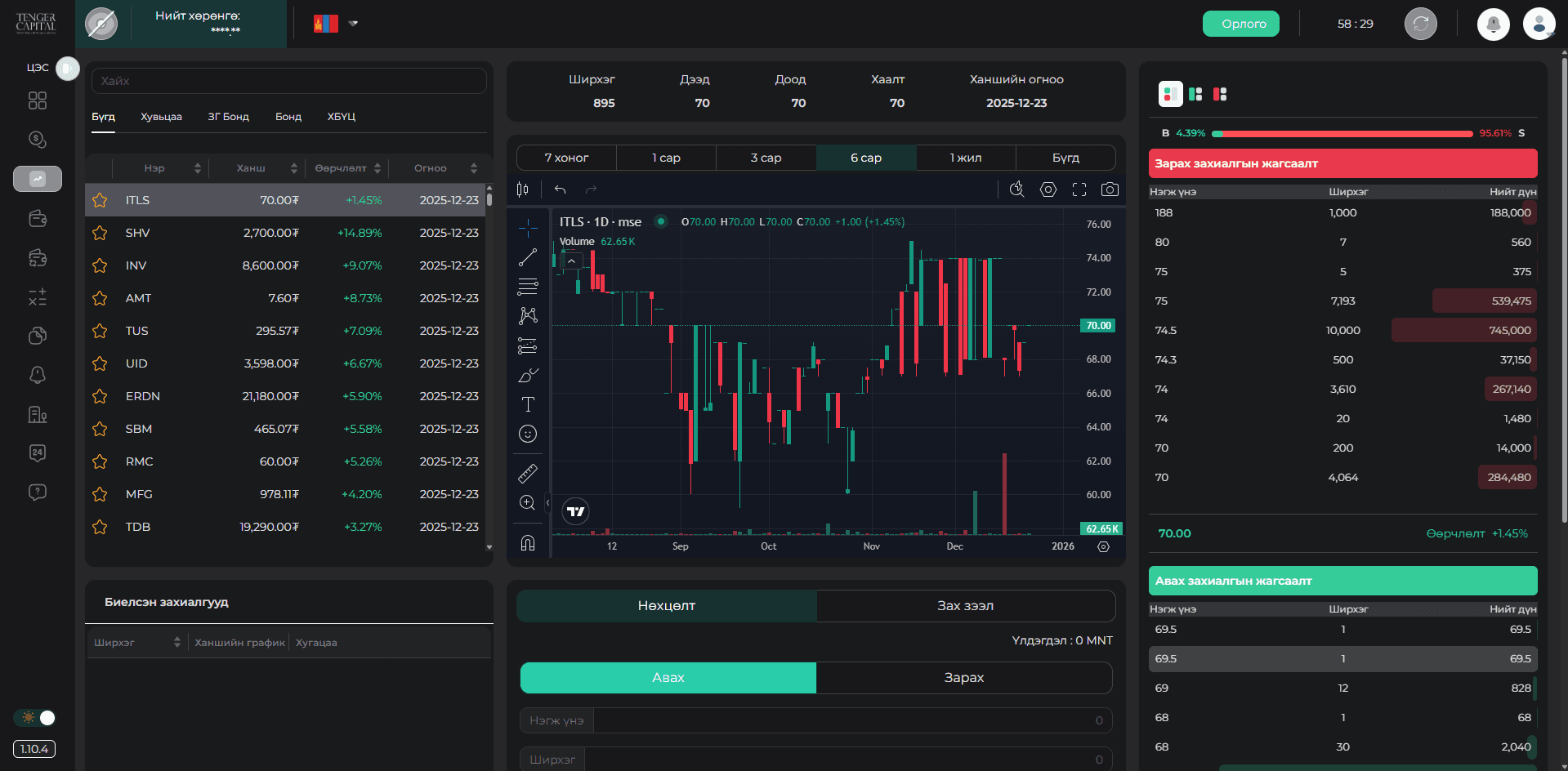Toggle the dark/light theme switch
The width and height of the screenshot is (1568, 771).
click(37, 718)
